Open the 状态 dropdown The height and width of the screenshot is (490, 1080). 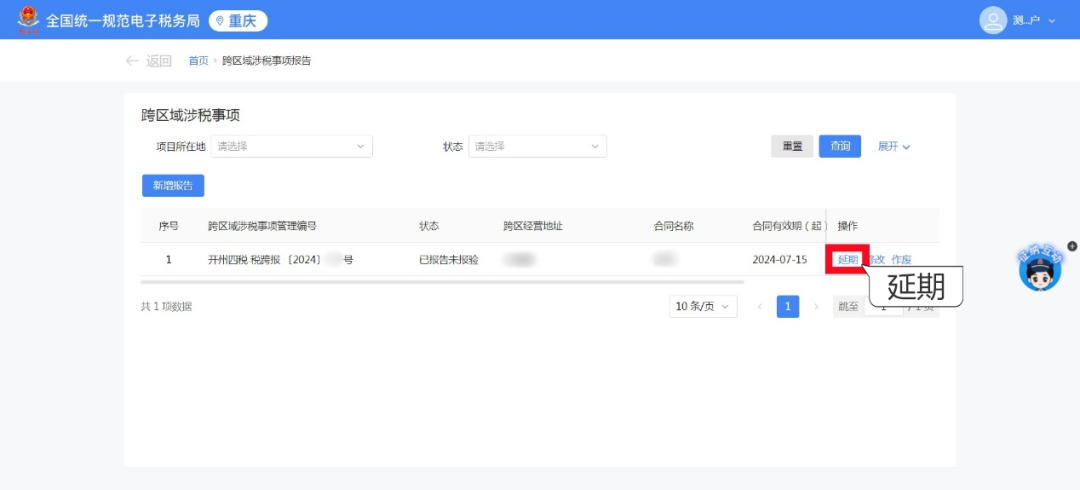click(x=538, y=146)
